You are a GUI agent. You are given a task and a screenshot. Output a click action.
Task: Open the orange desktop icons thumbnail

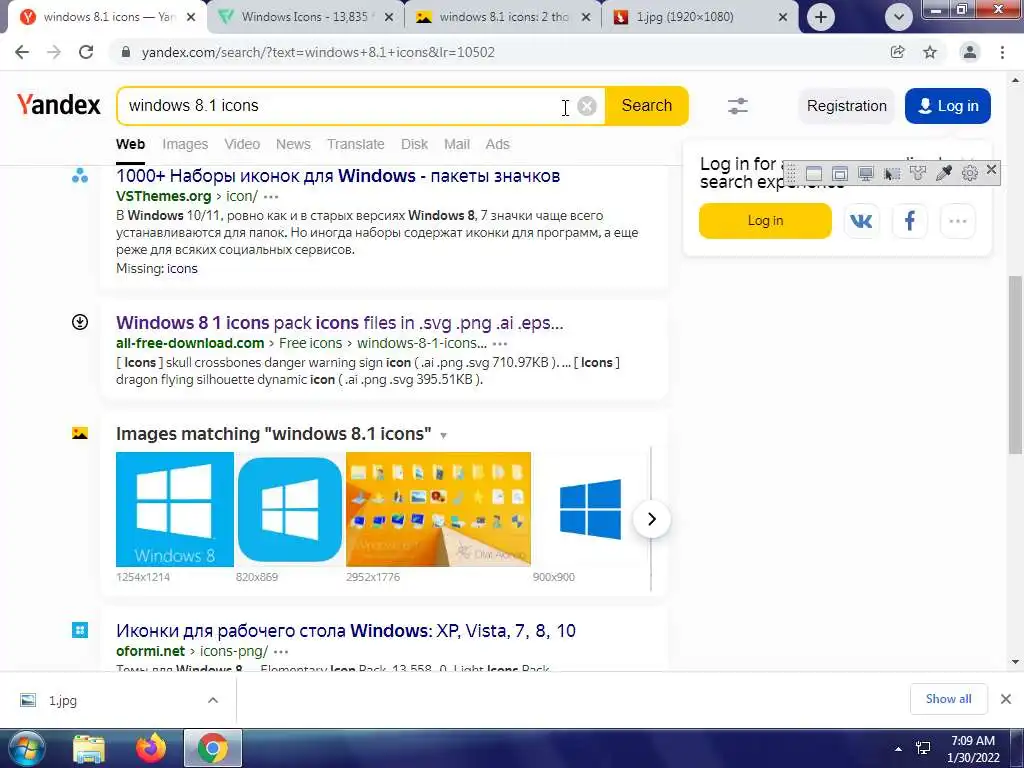(x=438, y=509)
